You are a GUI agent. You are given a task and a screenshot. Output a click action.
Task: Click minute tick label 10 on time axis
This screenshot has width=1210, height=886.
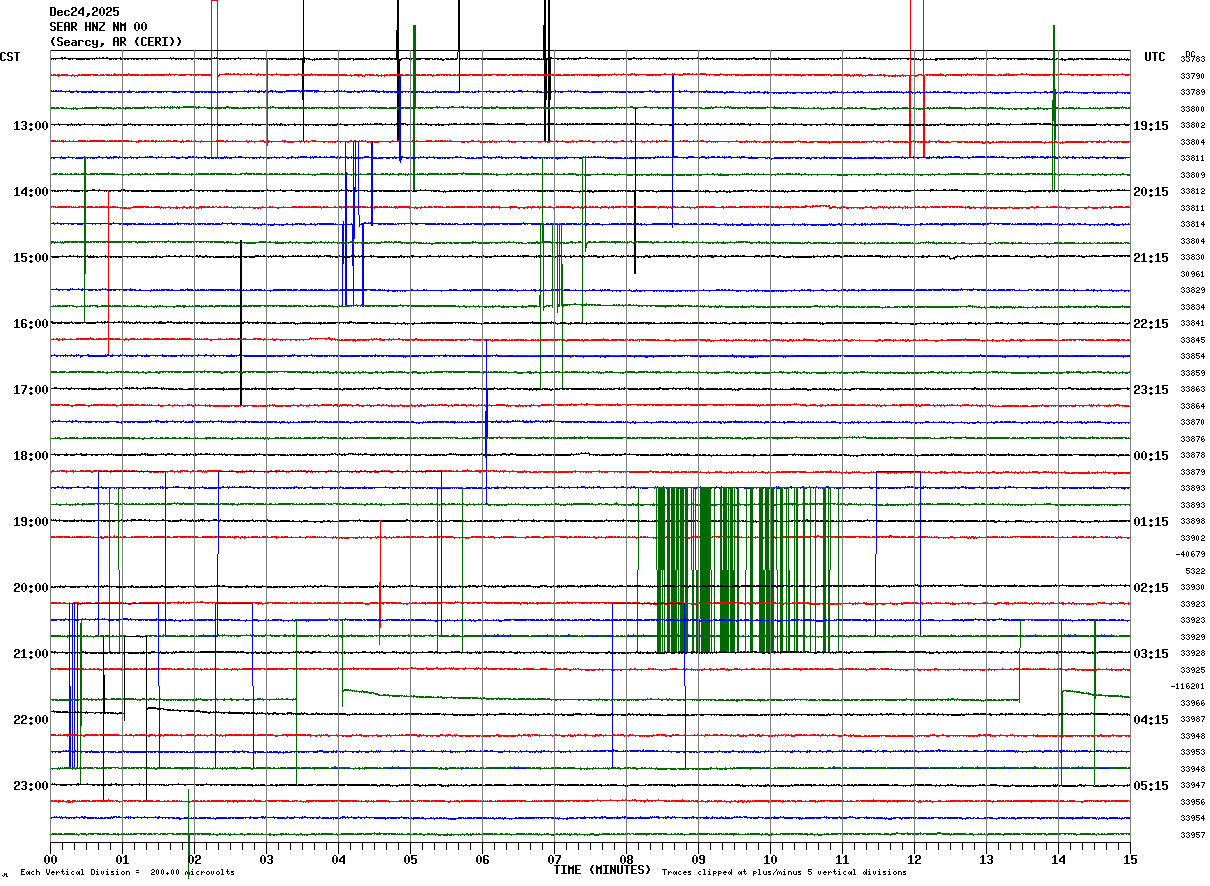(770, 859)
